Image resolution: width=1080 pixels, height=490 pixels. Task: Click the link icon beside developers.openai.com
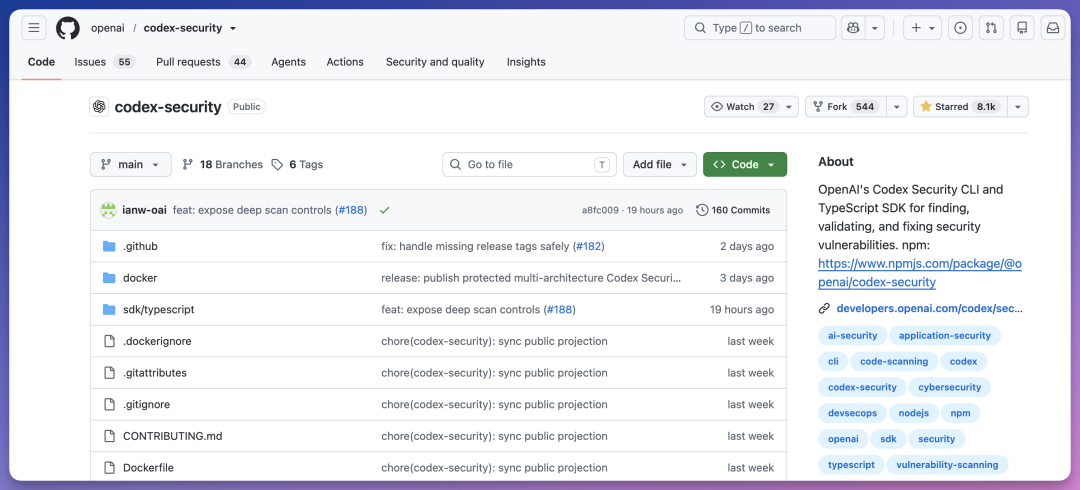[x=824, y=309]
